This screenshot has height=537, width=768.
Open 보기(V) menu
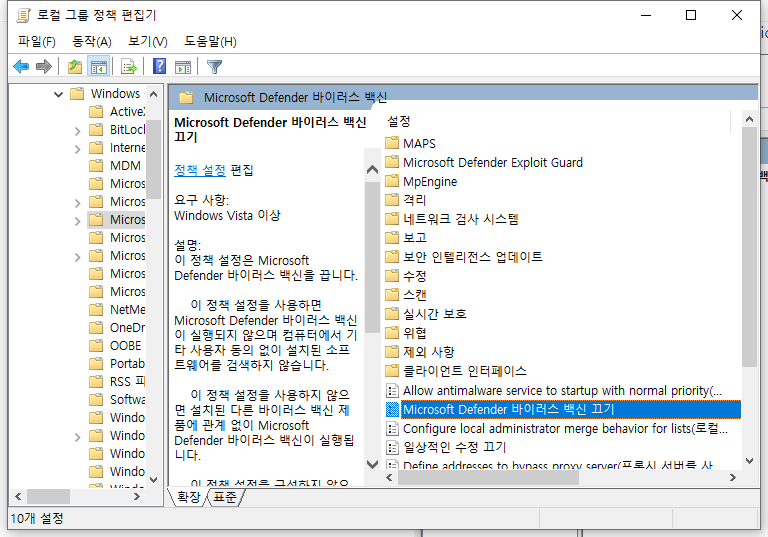[x=148, y=42]
